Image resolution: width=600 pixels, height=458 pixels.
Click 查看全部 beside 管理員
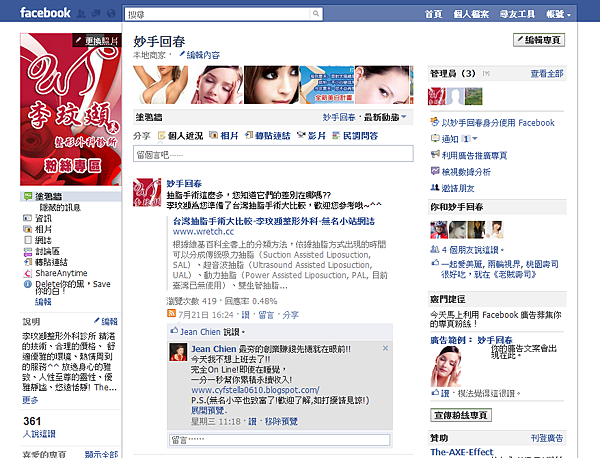(547, 73)
